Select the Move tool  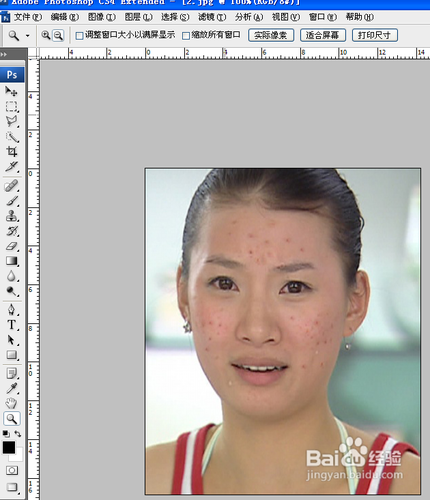(11, 91)
